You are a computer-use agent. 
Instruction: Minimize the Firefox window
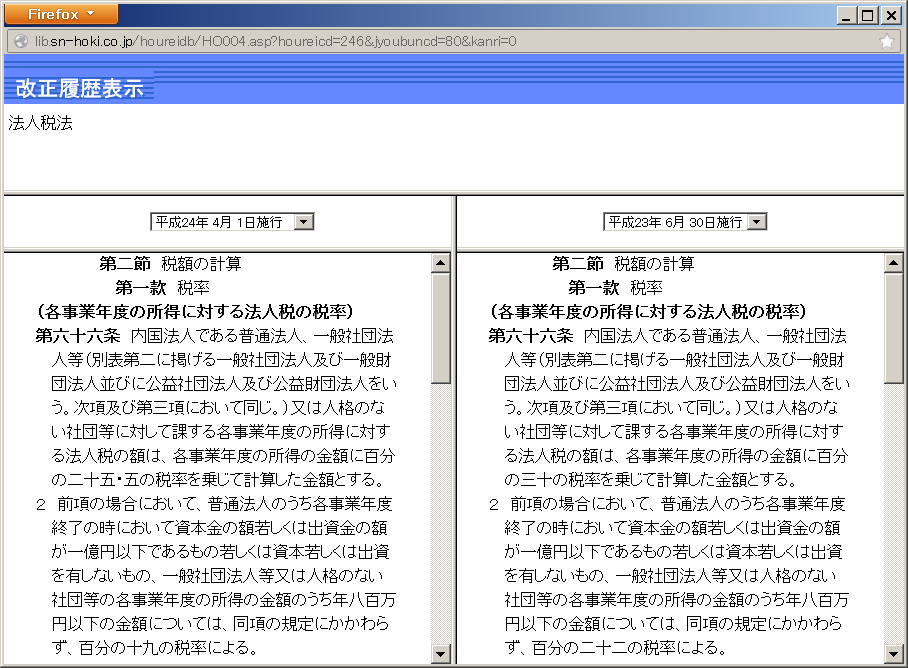846,16
